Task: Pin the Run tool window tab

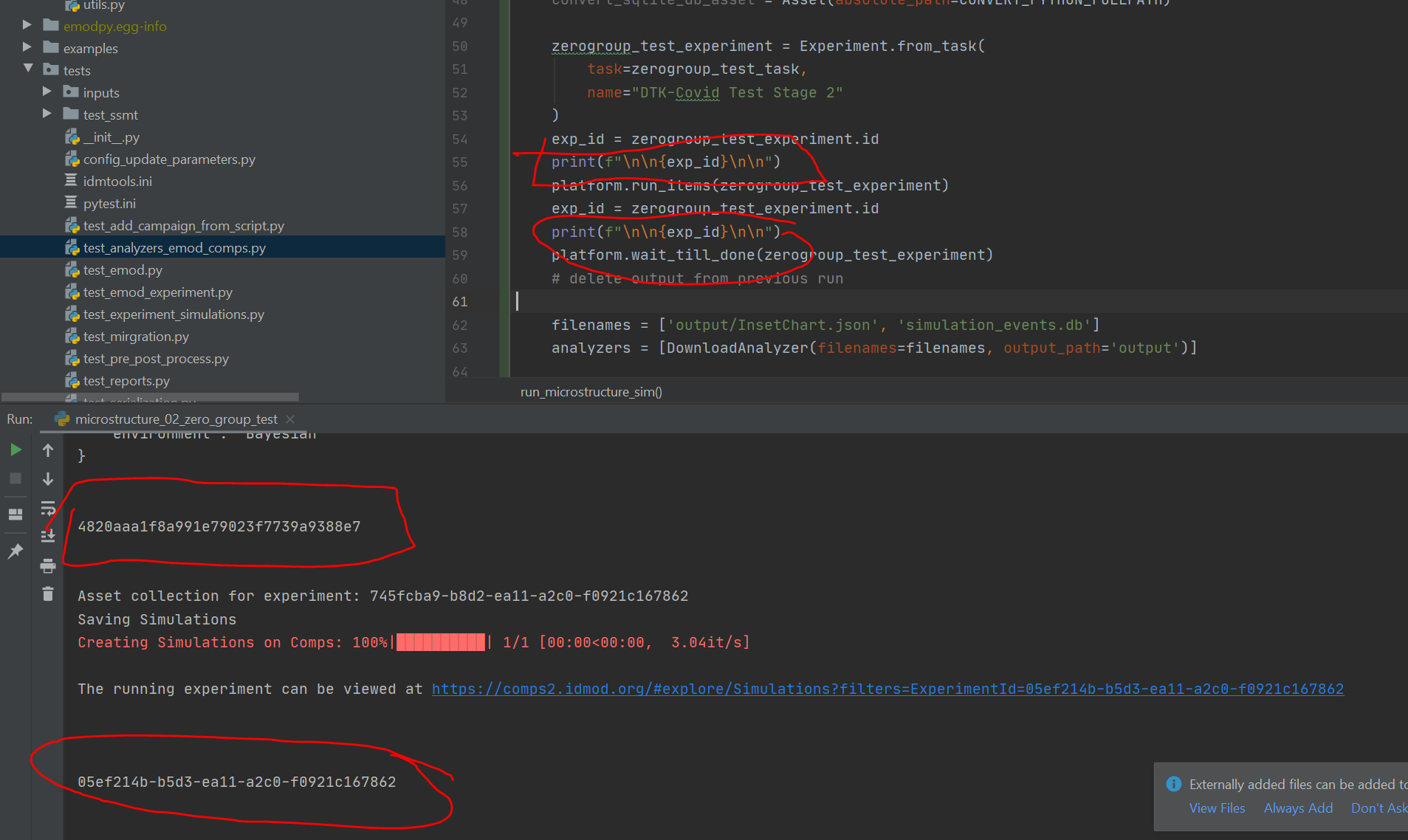Action: (15, 551)
